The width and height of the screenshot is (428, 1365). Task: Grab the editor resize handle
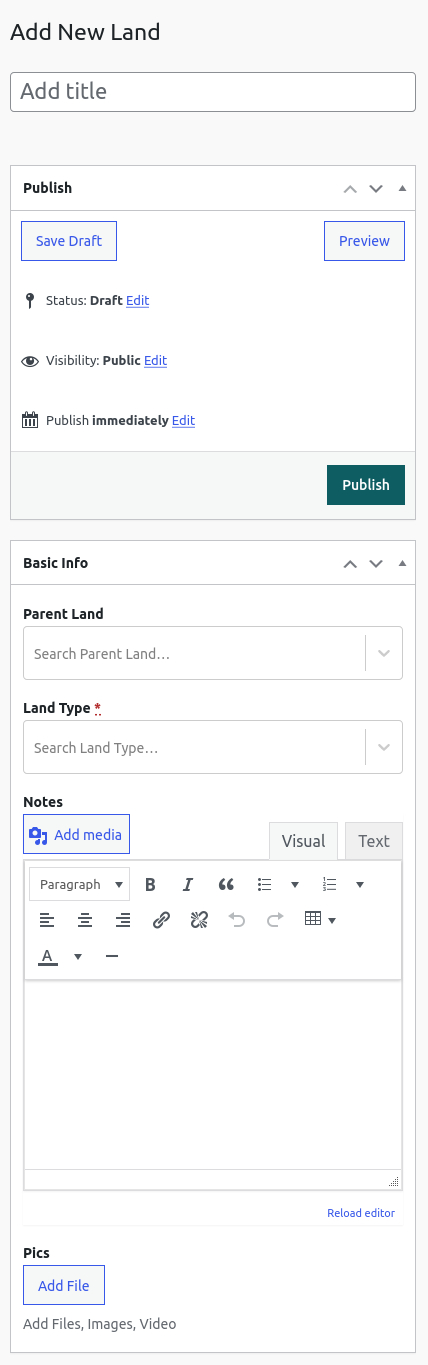[394, 1181]
